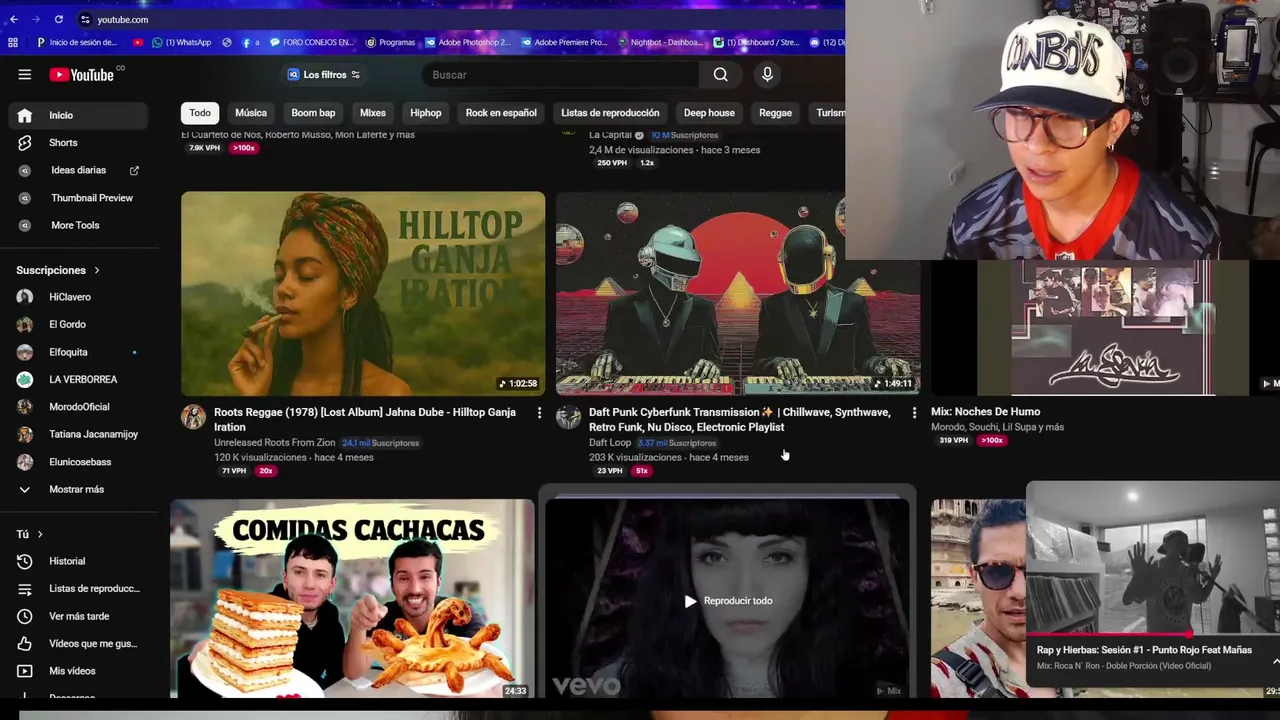Open Mix: Noches De Humo title
Screen dimensions: 1280x720
pos(985,411)
